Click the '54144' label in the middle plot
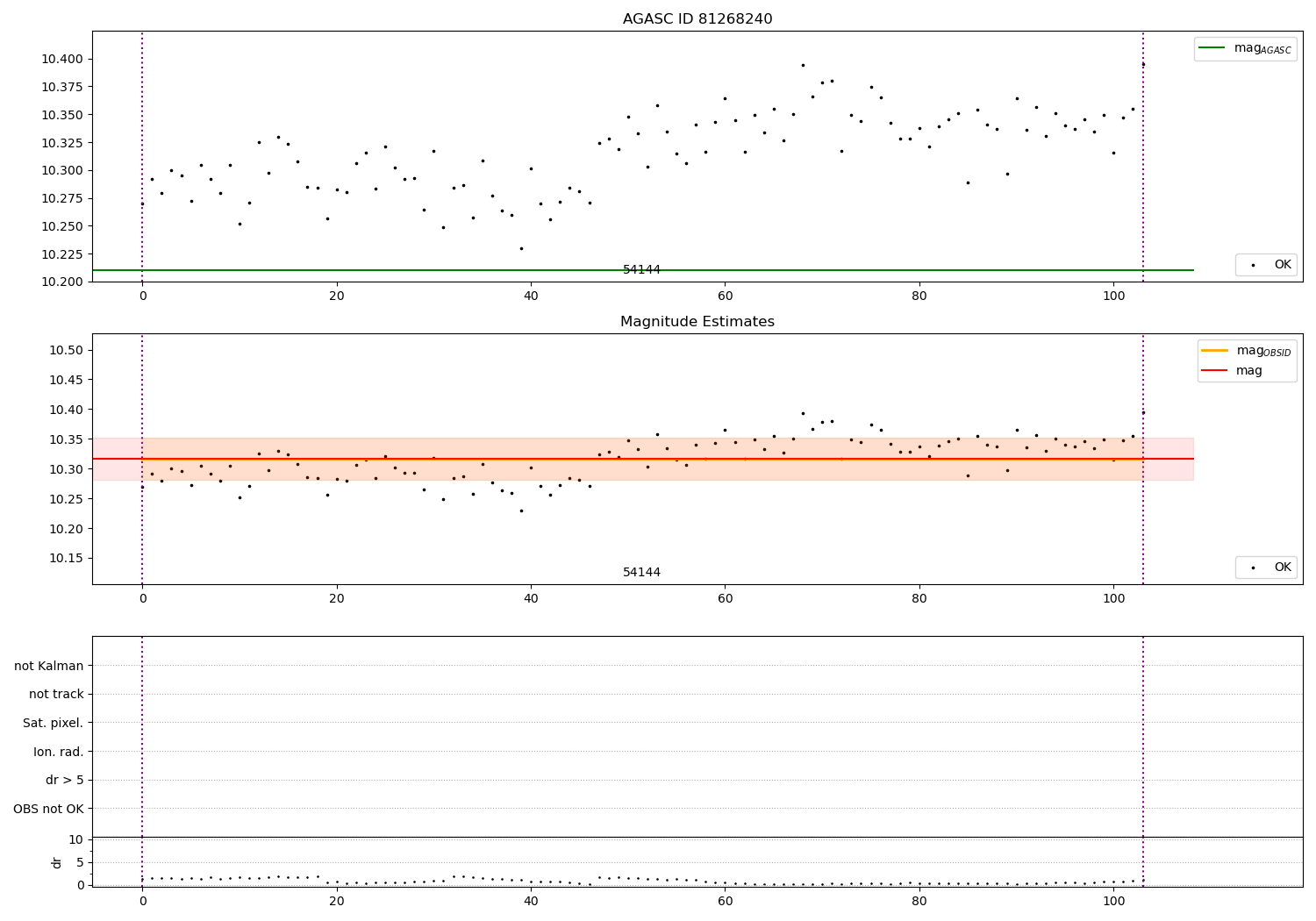 pyautogui.click(x=641, y=572)
